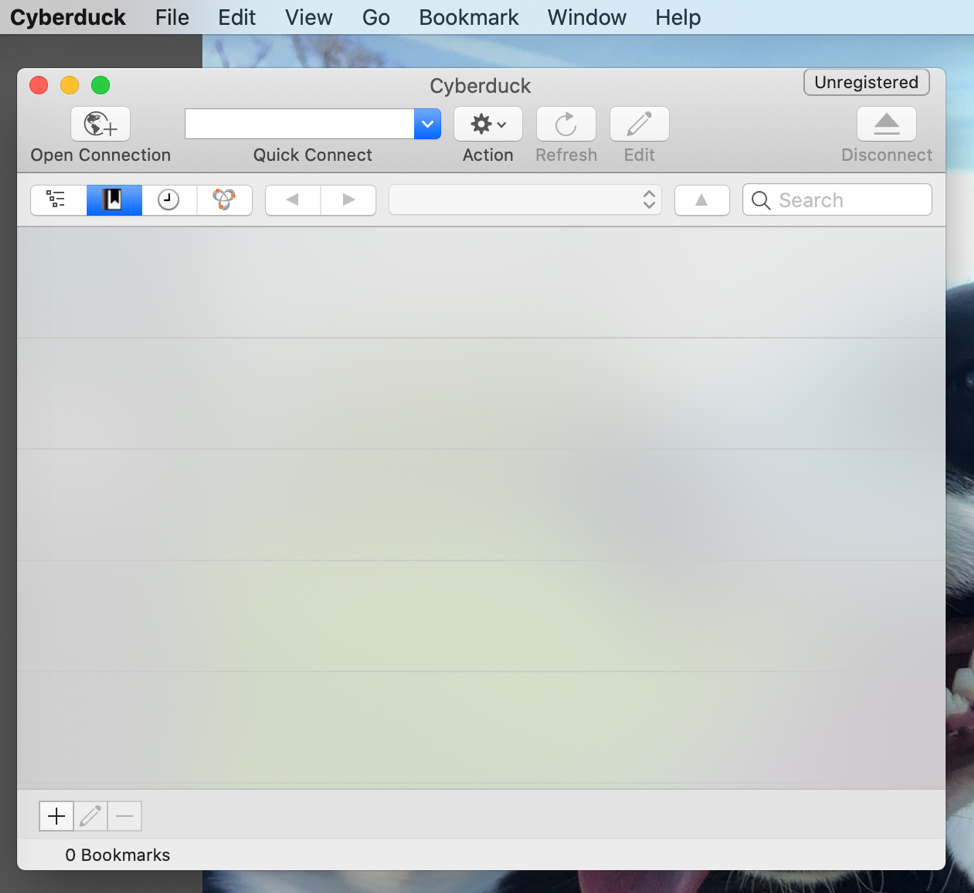Viewport: 974px width, 893px height.
Task: Click the 'Edit' label under the pencil
Action: [x=639, y=155]
